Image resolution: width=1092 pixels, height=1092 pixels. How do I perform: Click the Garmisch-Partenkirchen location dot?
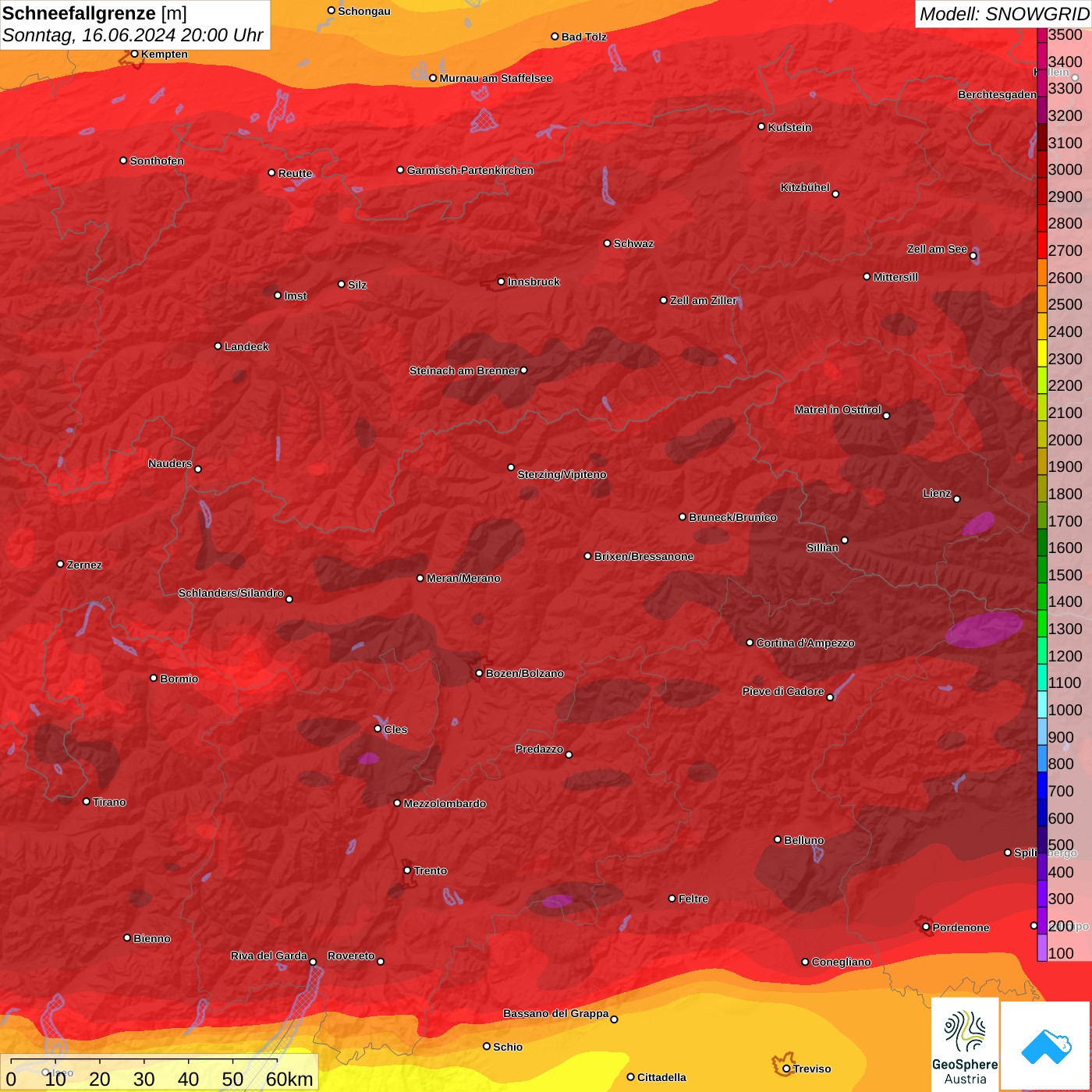(400, 170)
